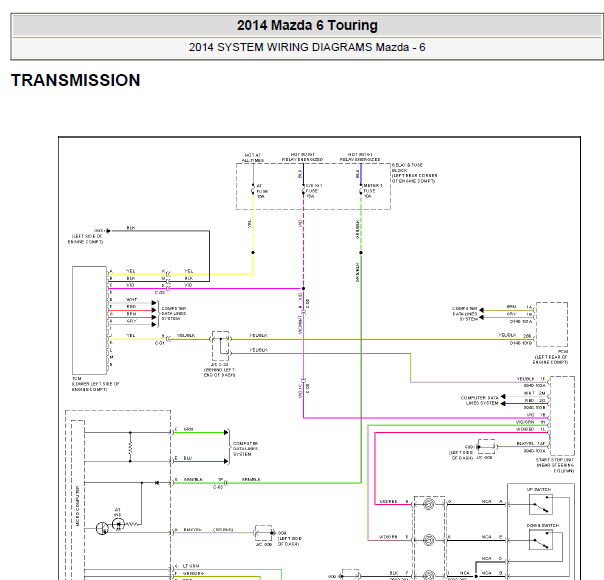Click the Start Stop Unit dashed box
Screen dimensions: 604x580
coord(562,416)
